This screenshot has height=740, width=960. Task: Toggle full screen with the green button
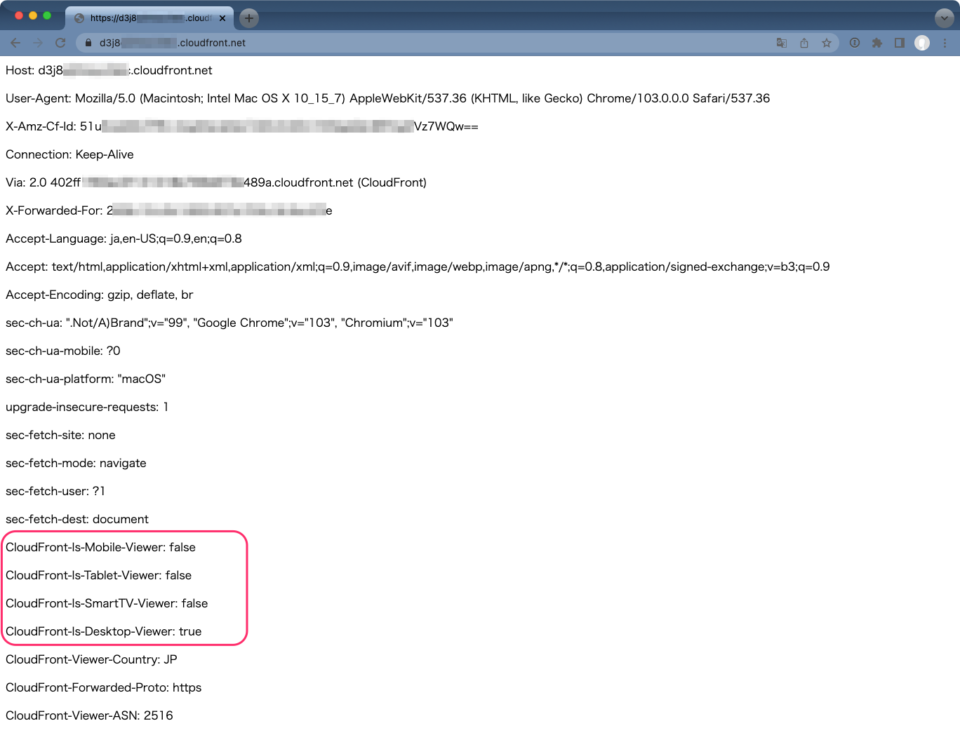[x=47, y=17]
